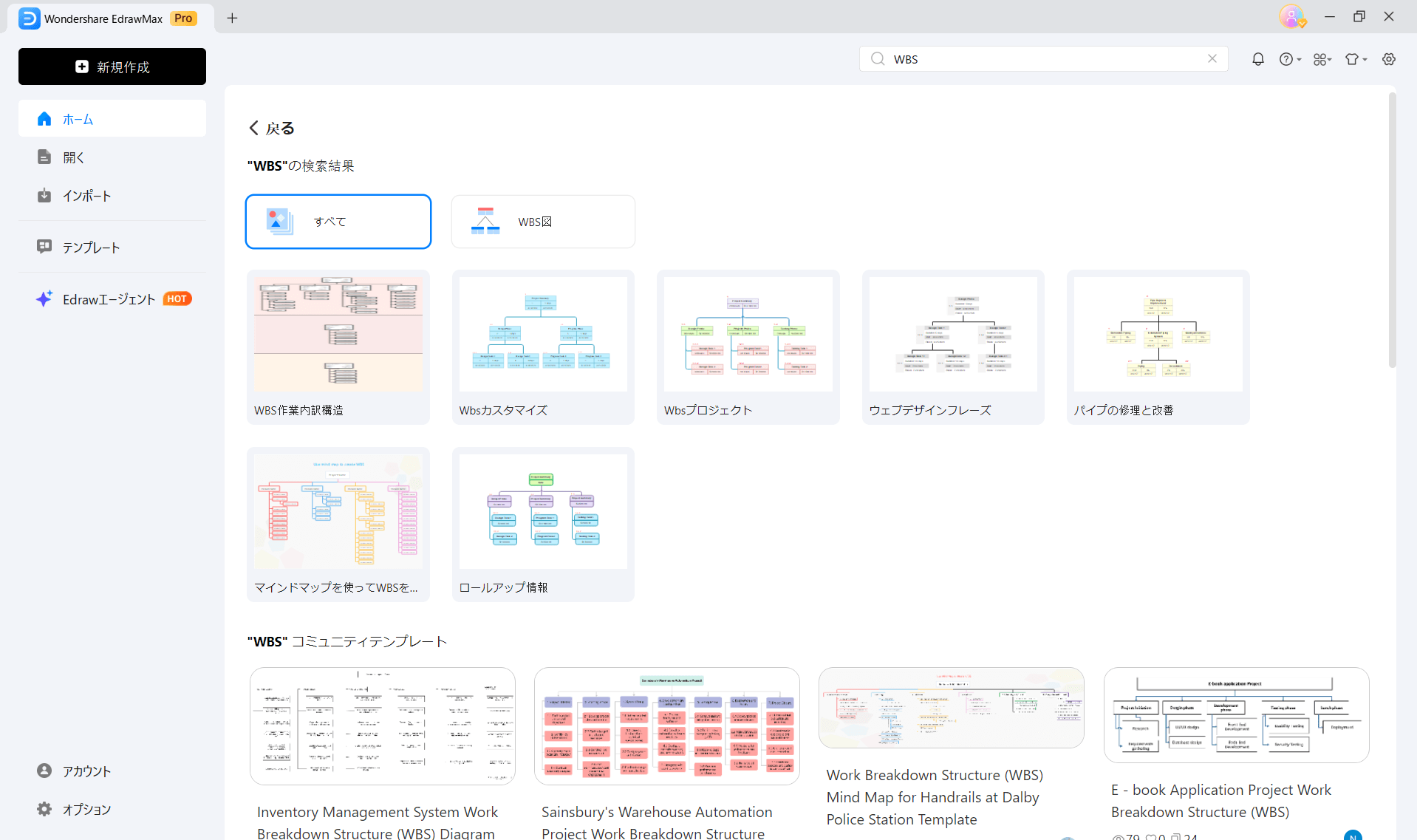This screenshot has height=840, width=1417.
Task: Click the notification bell icon
Action: pos(1257,59)
